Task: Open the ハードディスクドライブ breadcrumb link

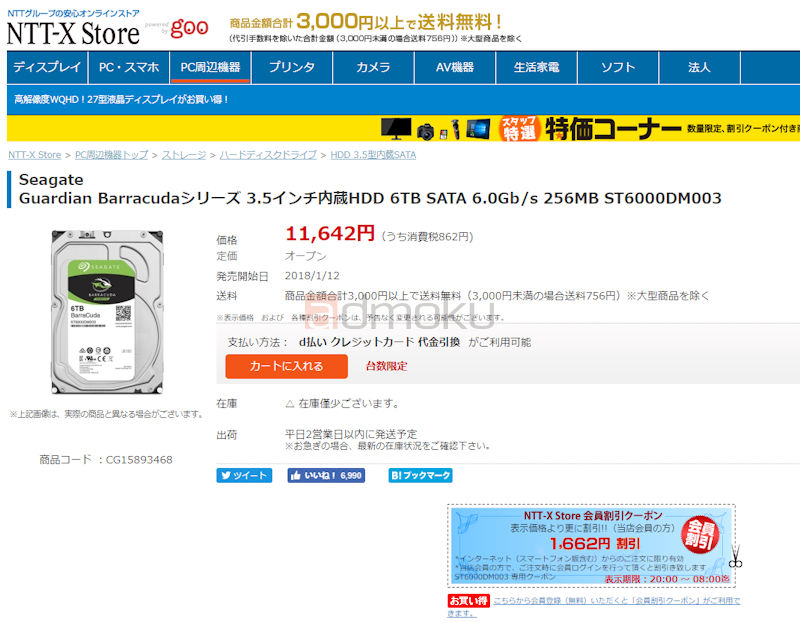Action: click(x=268, y=155)
